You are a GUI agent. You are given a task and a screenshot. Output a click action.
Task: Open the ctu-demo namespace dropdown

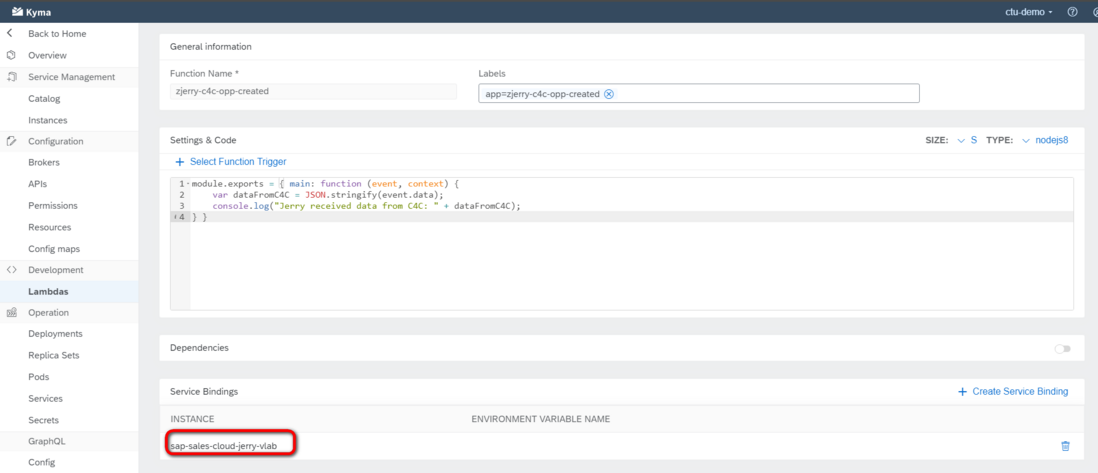tap(1029, 12)
